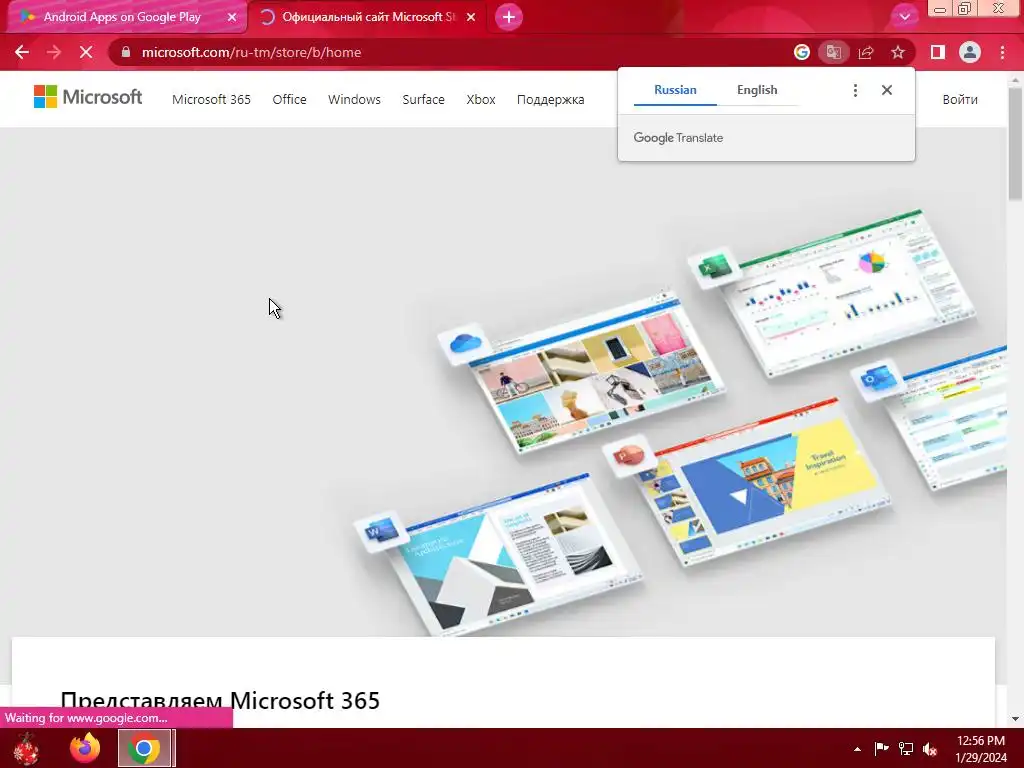
Task: Click the Word icon in hero image
Action: [x=381, y=530]
